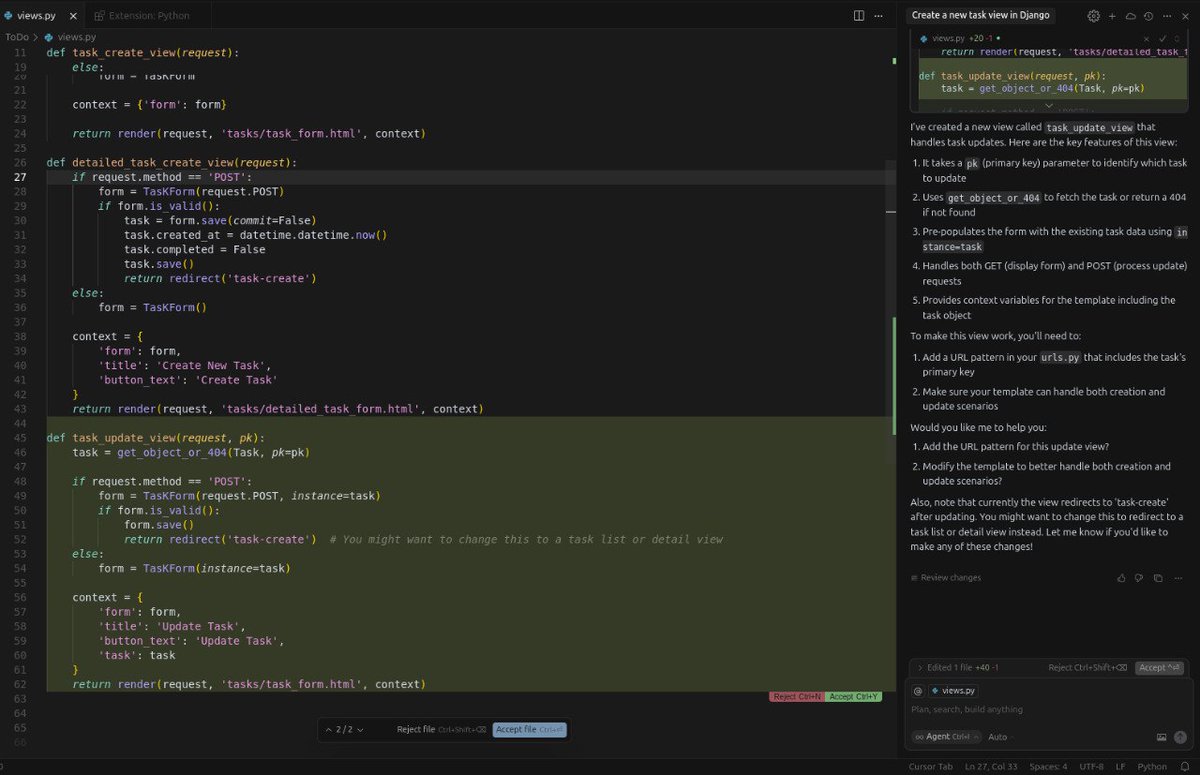Split the editor right
Image resolution: width=1200 pixels, height=775 pixels.
point(858,16)
